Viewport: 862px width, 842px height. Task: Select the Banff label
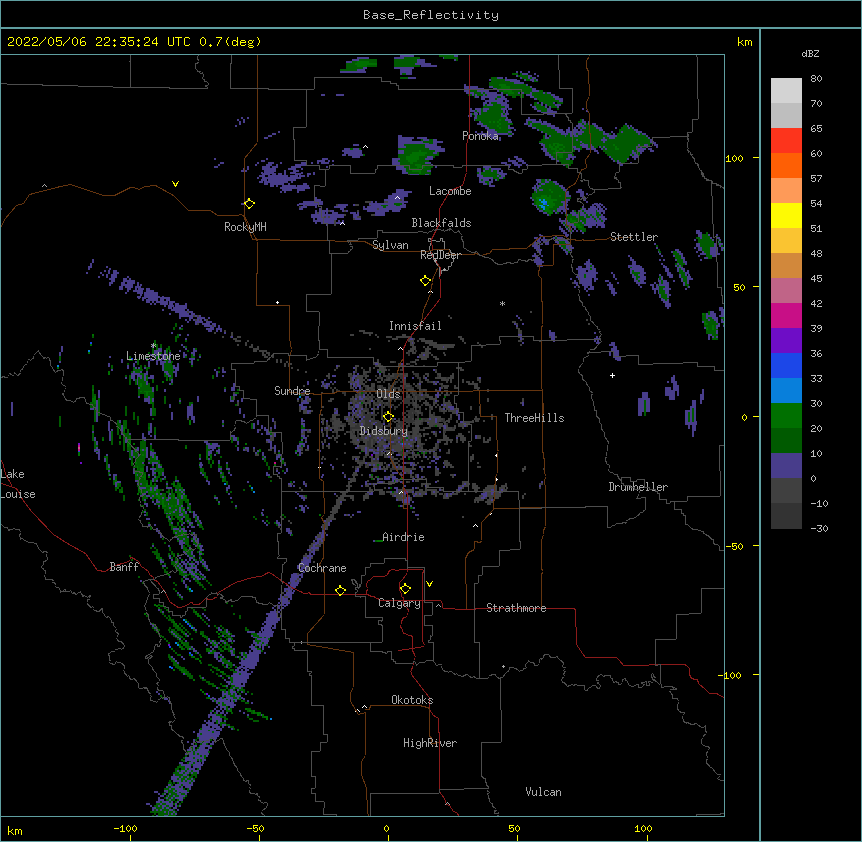124,567
